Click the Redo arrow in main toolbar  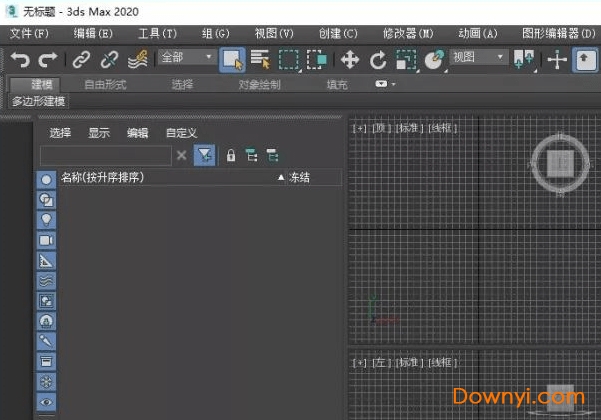click(x=46, y=59)
